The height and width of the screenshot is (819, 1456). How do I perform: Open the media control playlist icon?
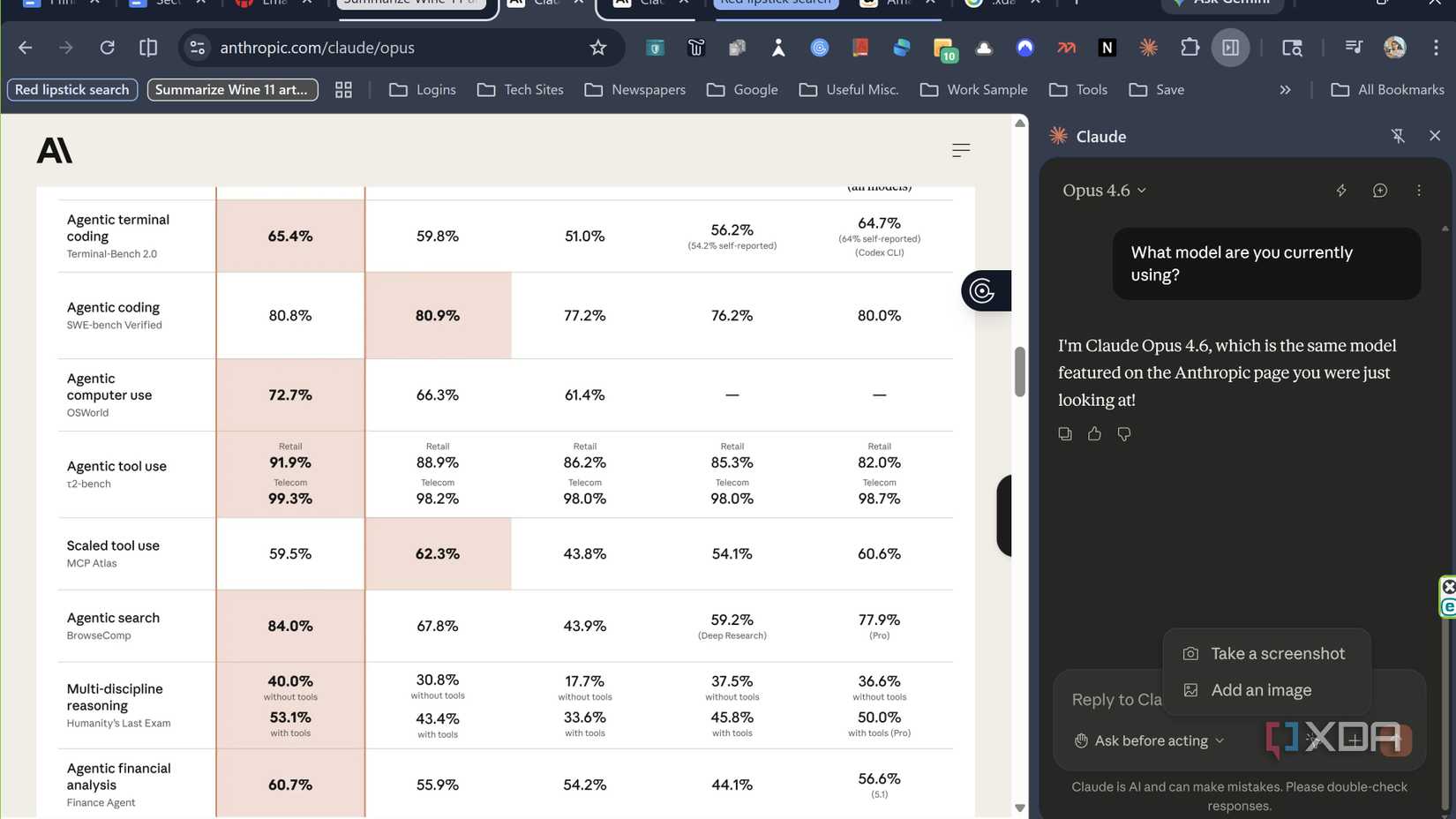(x=1353, y=48)
